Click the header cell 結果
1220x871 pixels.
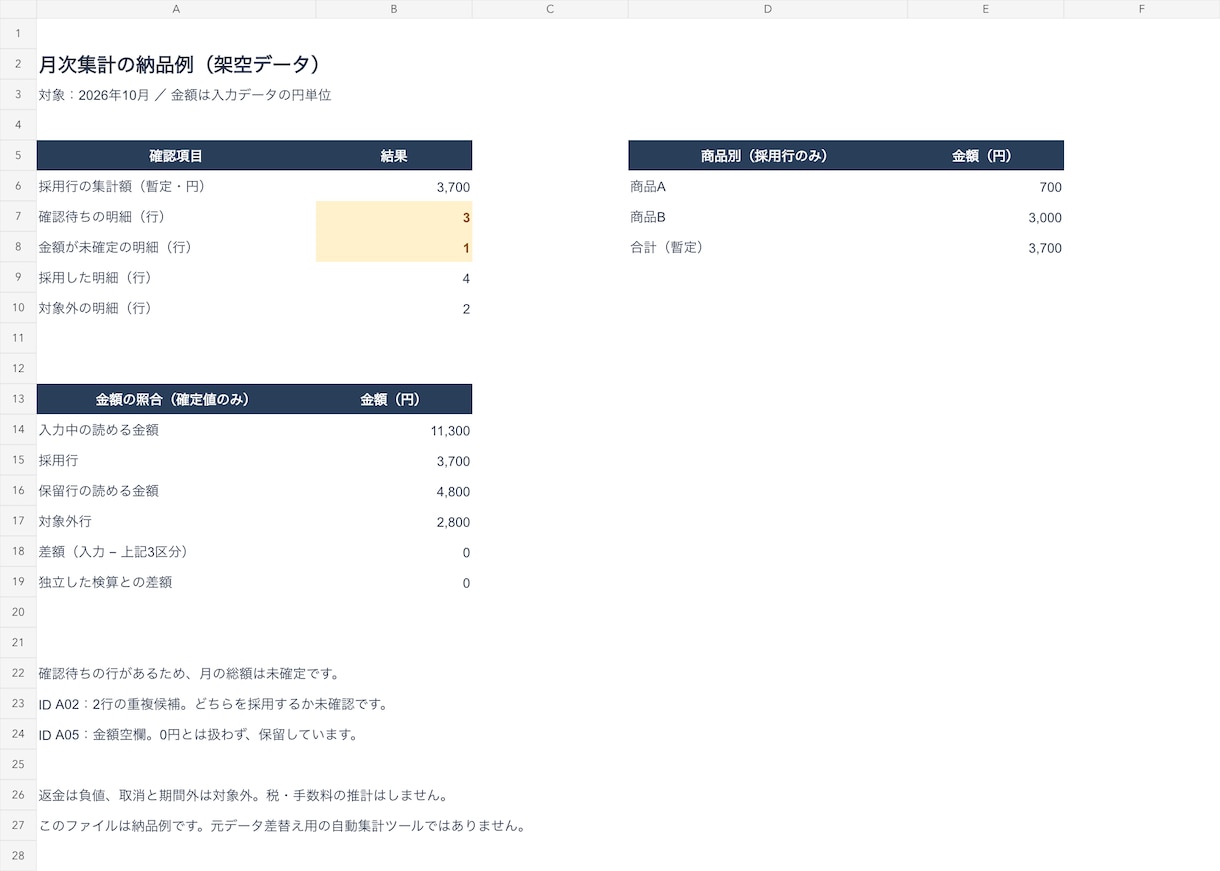394,155
